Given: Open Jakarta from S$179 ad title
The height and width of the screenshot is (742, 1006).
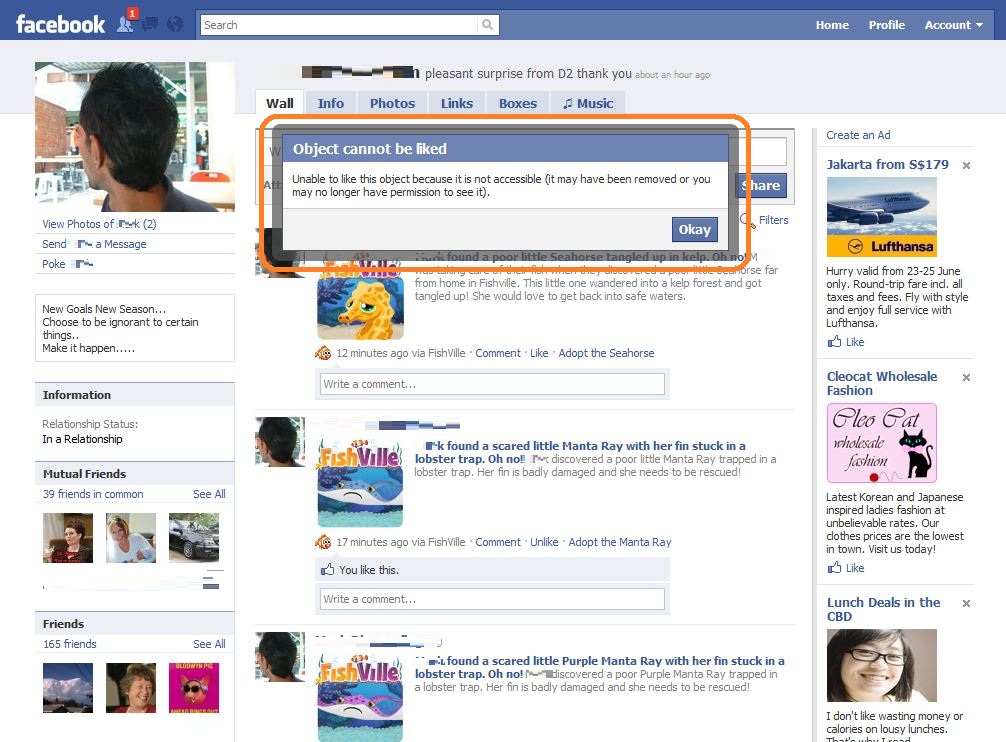Looking at the screenshot, I should [x=887, y=164].
